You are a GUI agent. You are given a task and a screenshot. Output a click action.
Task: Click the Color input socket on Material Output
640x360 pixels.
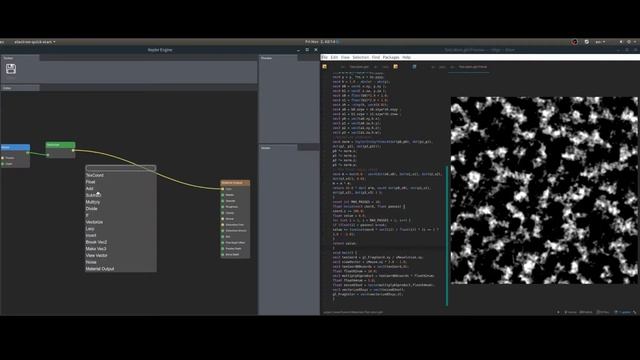pos(223,189)
